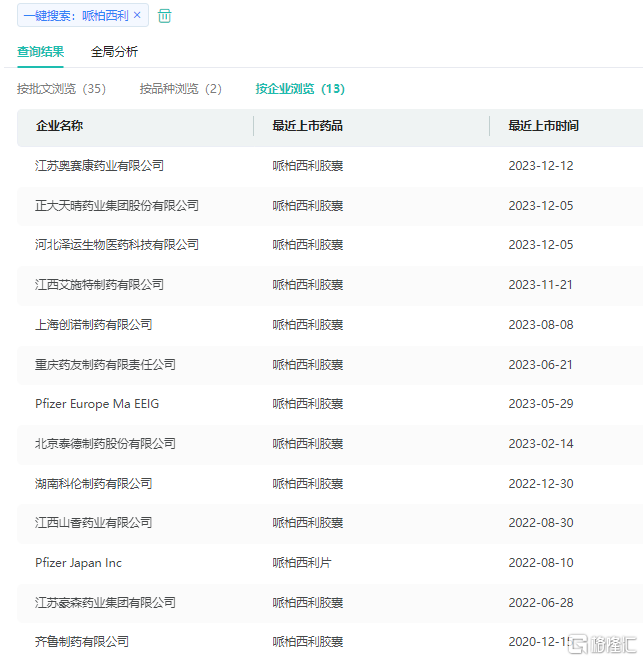Click 哌柏西利片 drug for Pfizer Japan

pos(302,563)
